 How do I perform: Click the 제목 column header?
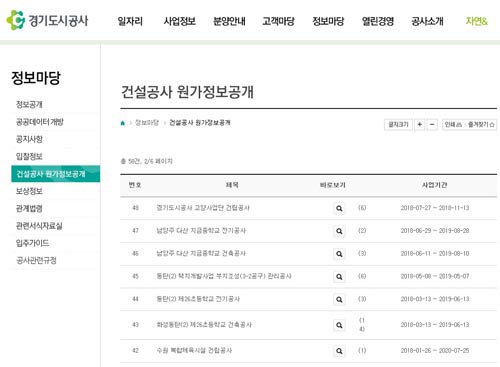coord(232,185)
